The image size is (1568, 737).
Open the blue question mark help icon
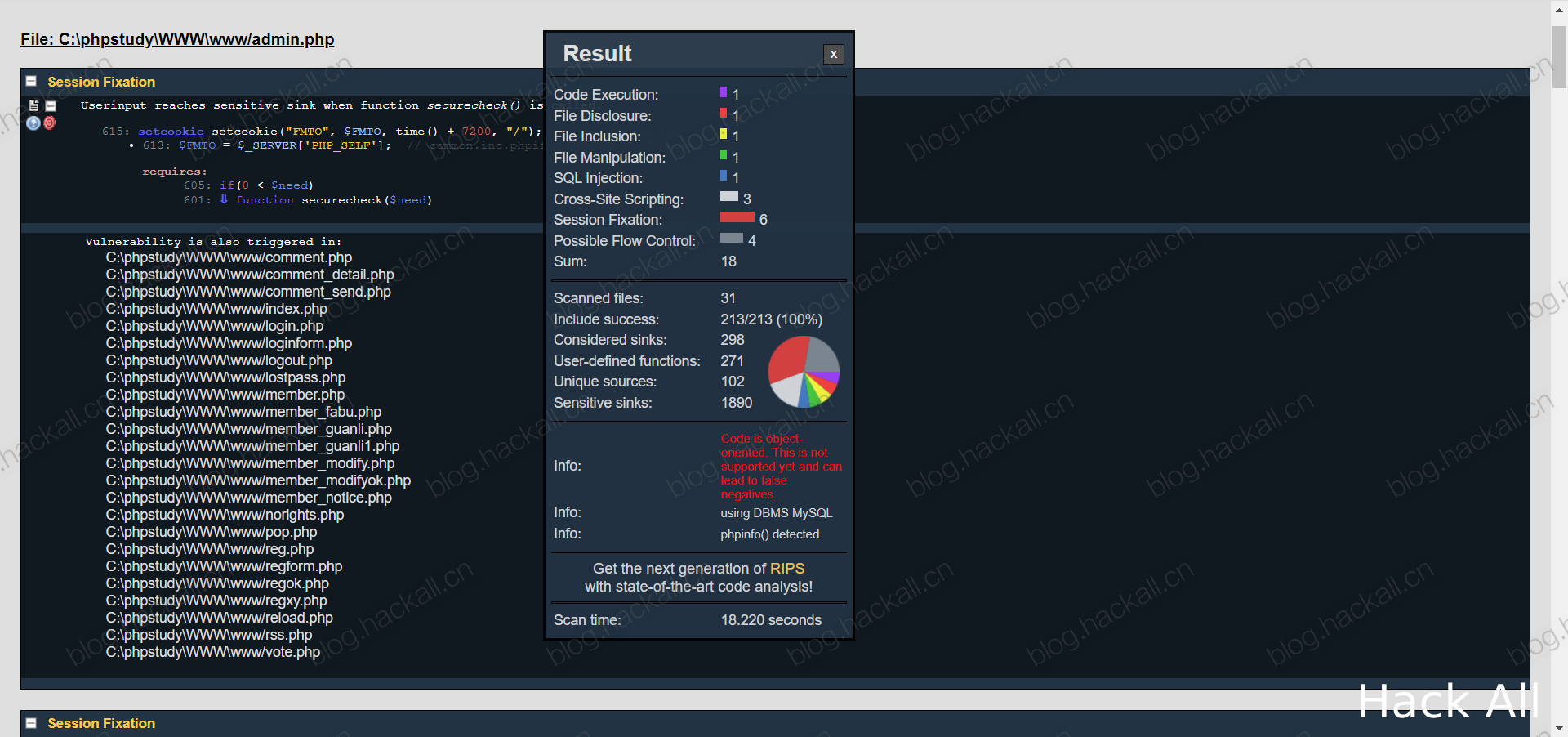33,123
